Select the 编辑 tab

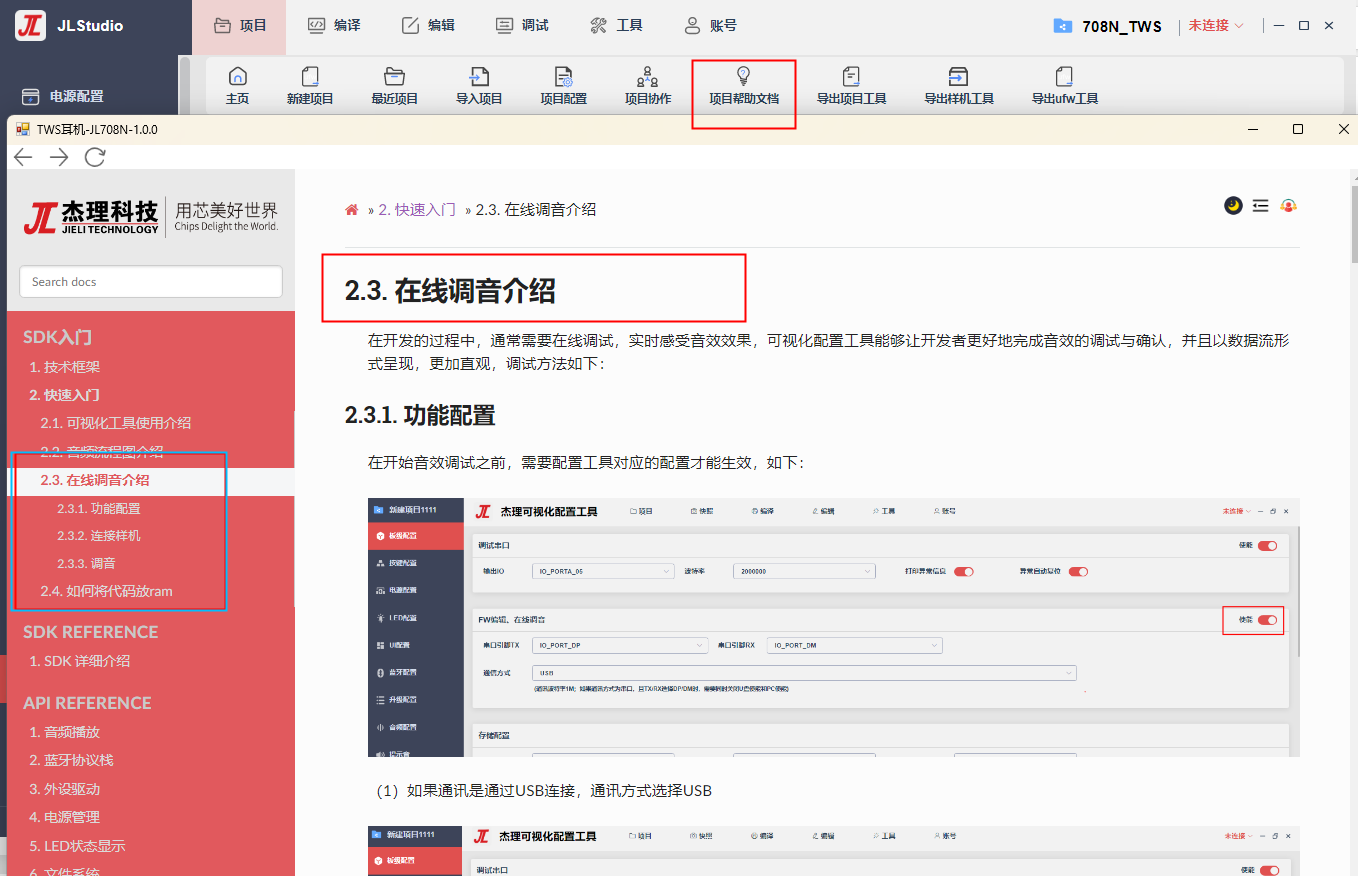(427, 26)
